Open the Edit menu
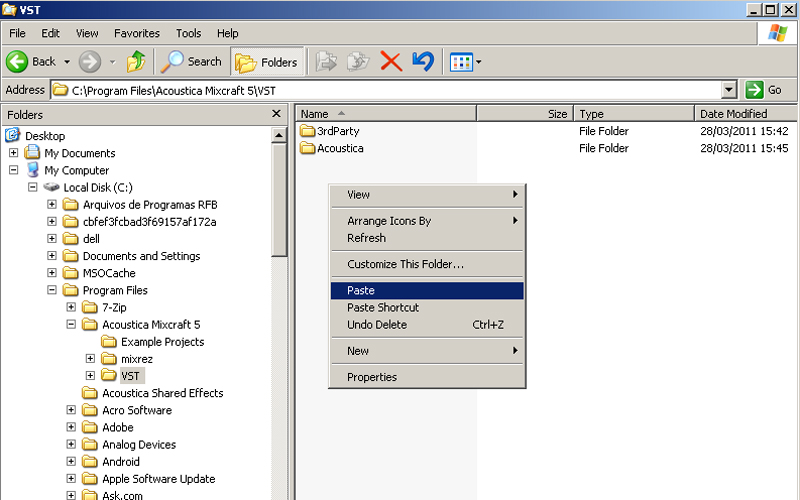Screen dimensions: 800x500 click(x=51, y=33)
